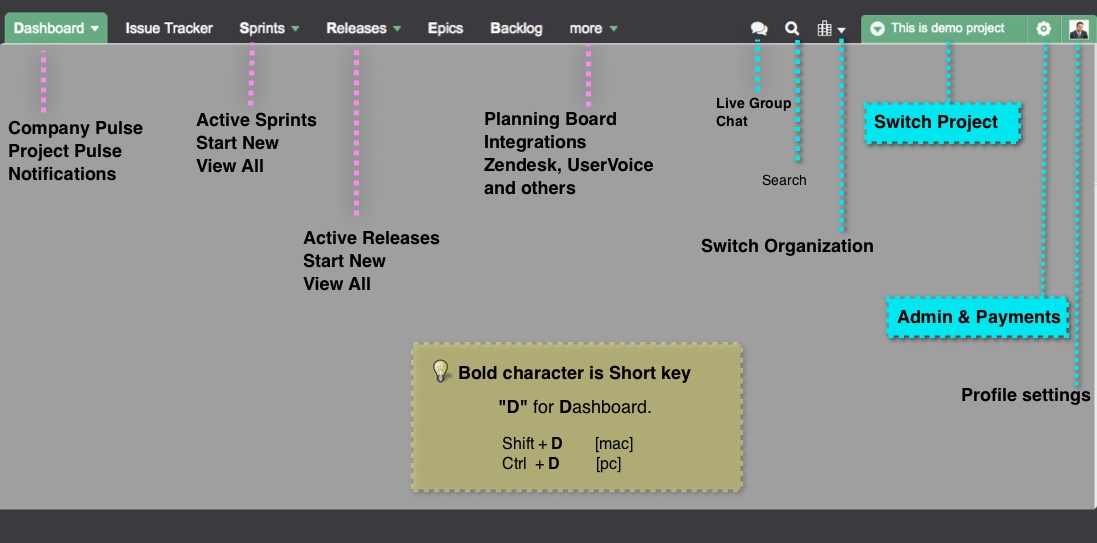The width and height of the screenshot is (1097, 543).
Task: Go to the Issue Tracker tab
Action: (169, 29)
